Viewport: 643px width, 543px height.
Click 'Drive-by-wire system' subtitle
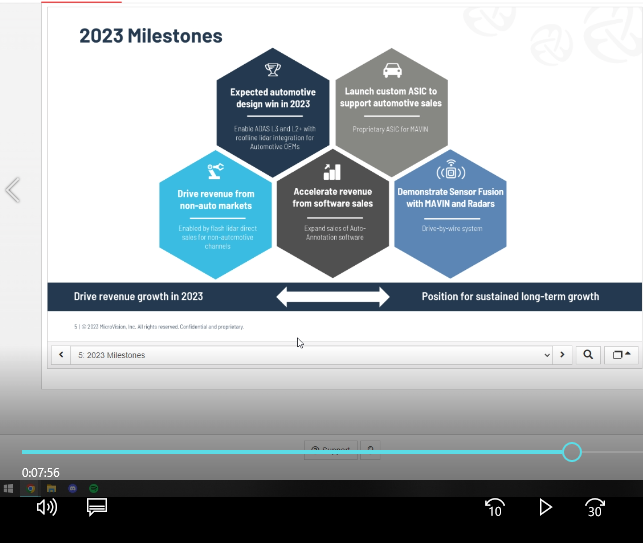(x=452, y=228)
